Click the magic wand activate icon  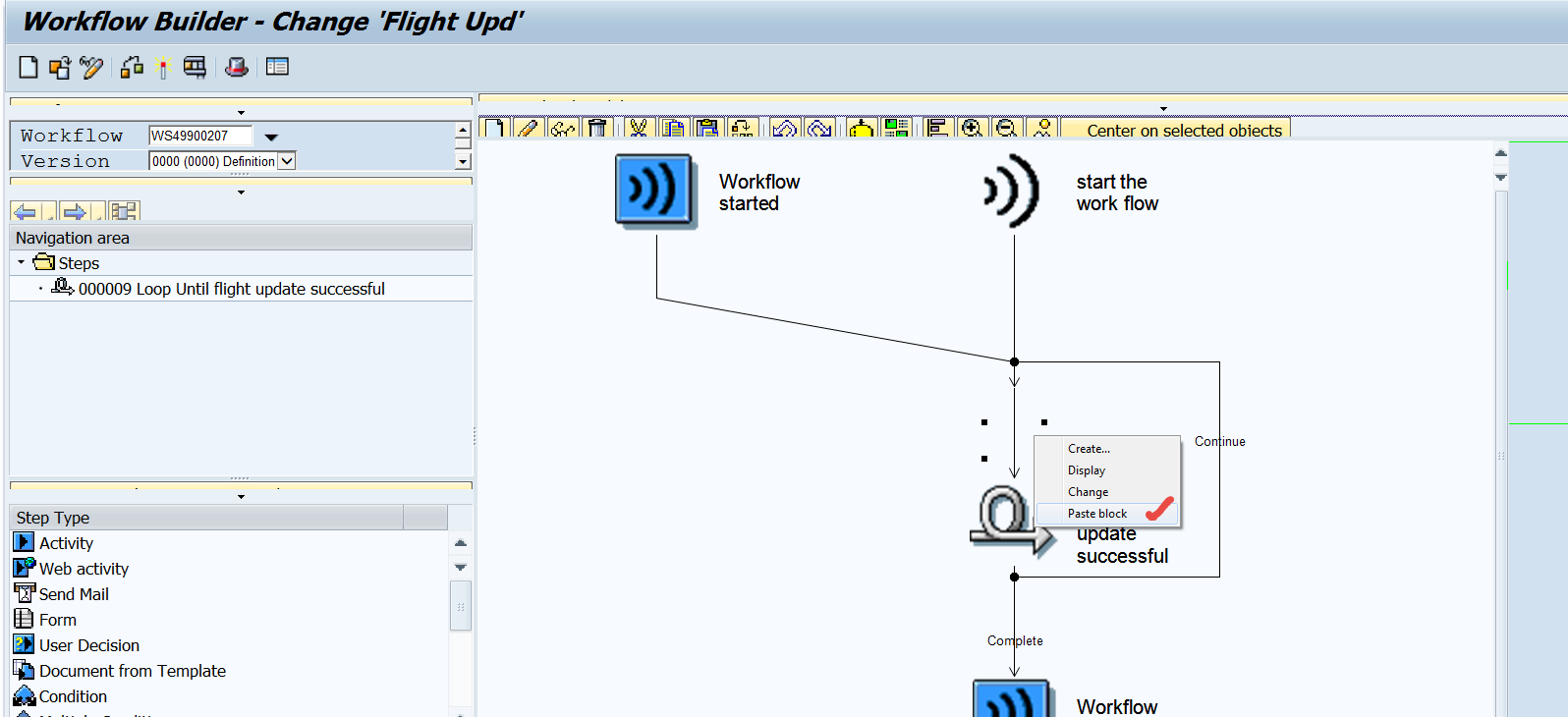[x=163, y=67]
